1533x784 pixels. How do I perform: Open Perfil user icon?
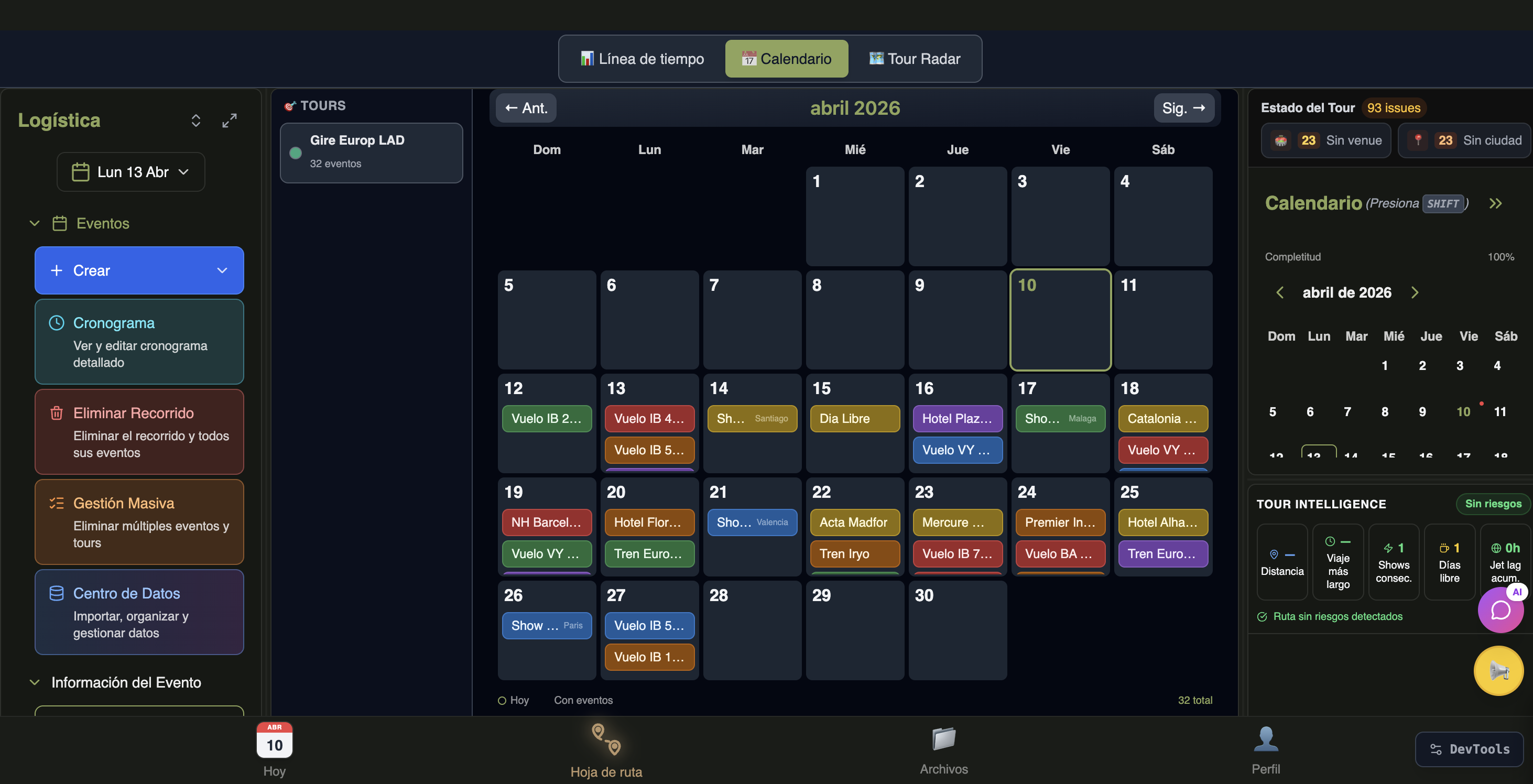point(1266,739)
